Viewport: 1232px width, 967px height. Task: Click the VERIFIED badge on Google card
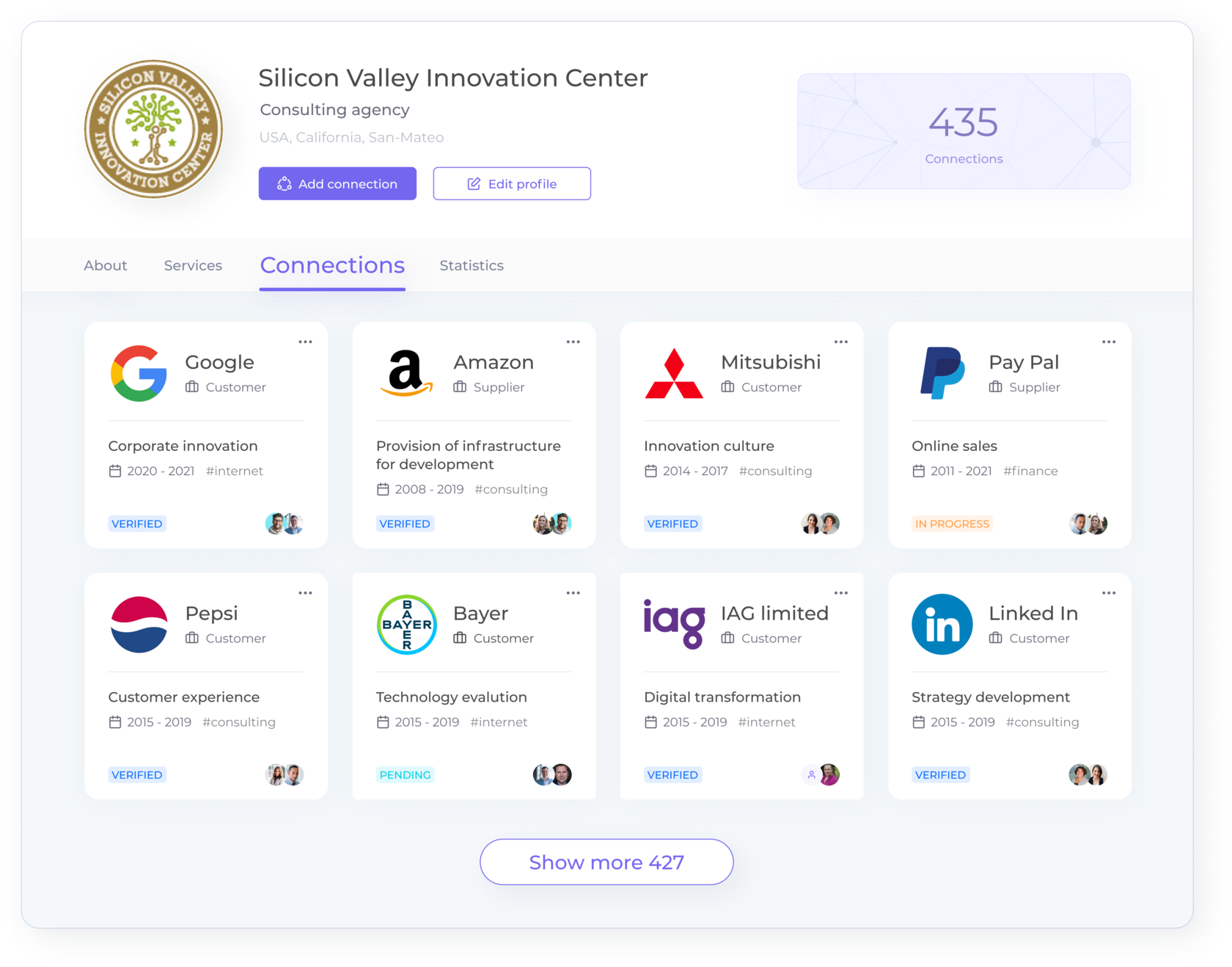[x=137, y=523]
